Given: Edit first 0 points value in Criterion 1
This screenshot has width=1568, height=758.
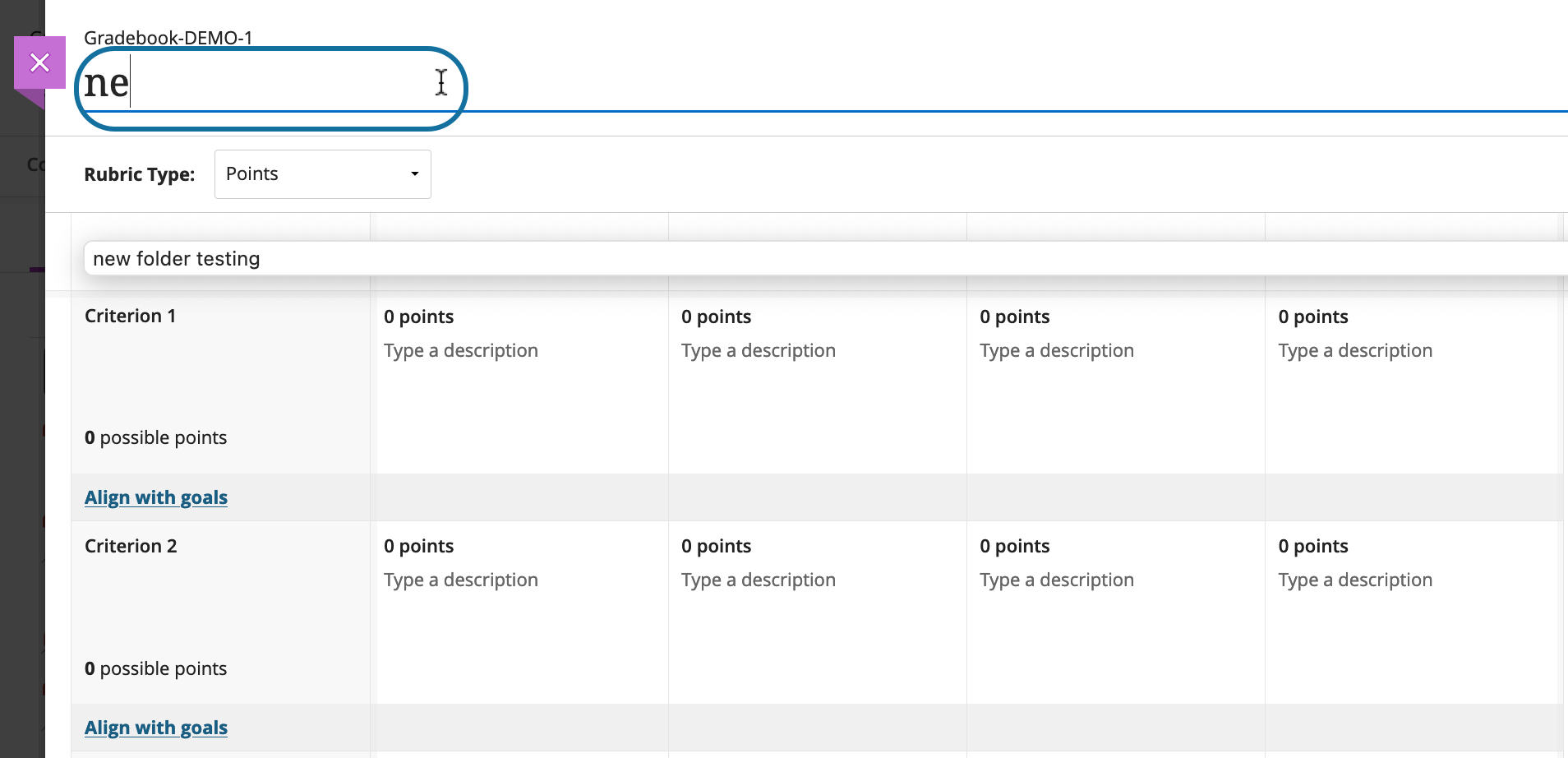Looking at the screenshot, I should [418, 317].
